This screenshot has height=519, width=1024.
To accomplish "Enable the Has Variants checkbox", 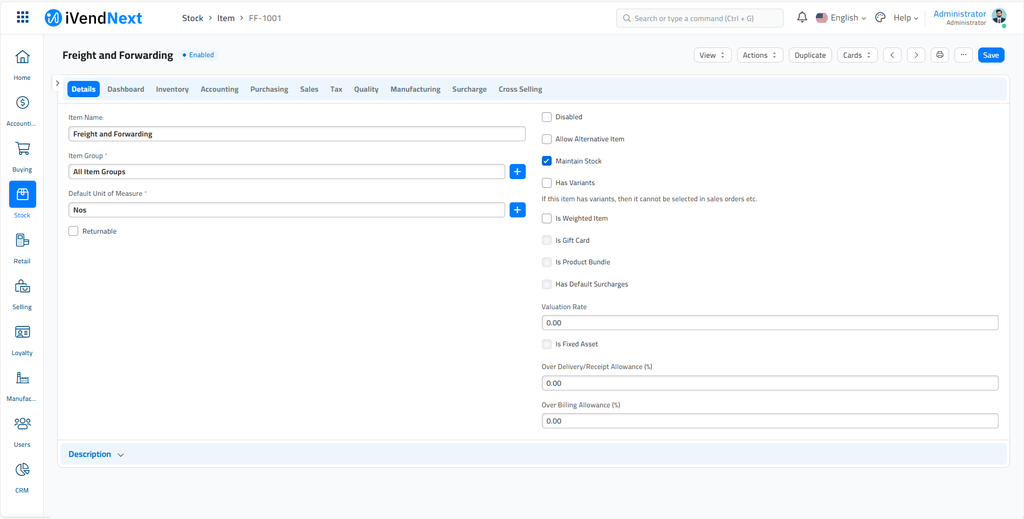I will (x=547, y=183).
